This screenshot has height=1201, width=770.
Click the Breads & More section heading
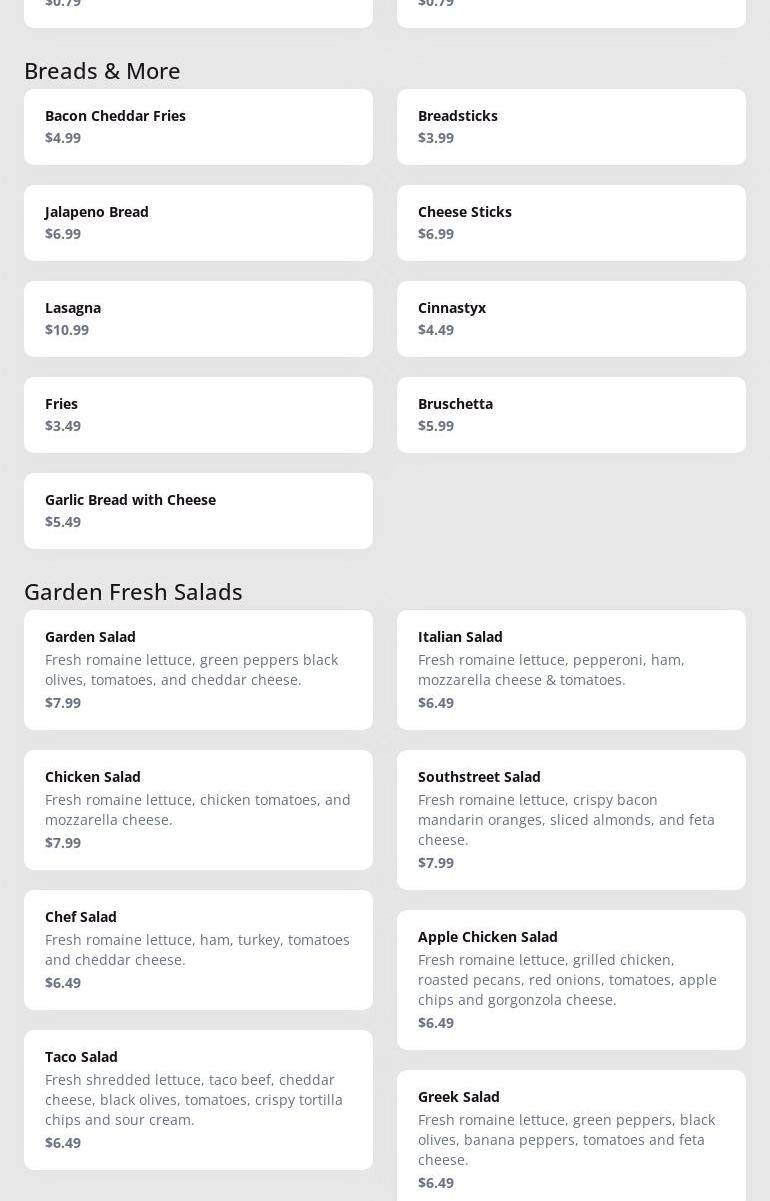(x=102, y=71)
